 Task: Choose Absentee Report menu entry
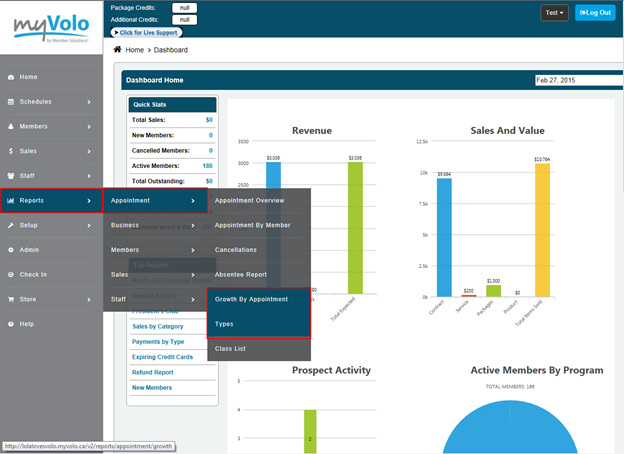240,274
